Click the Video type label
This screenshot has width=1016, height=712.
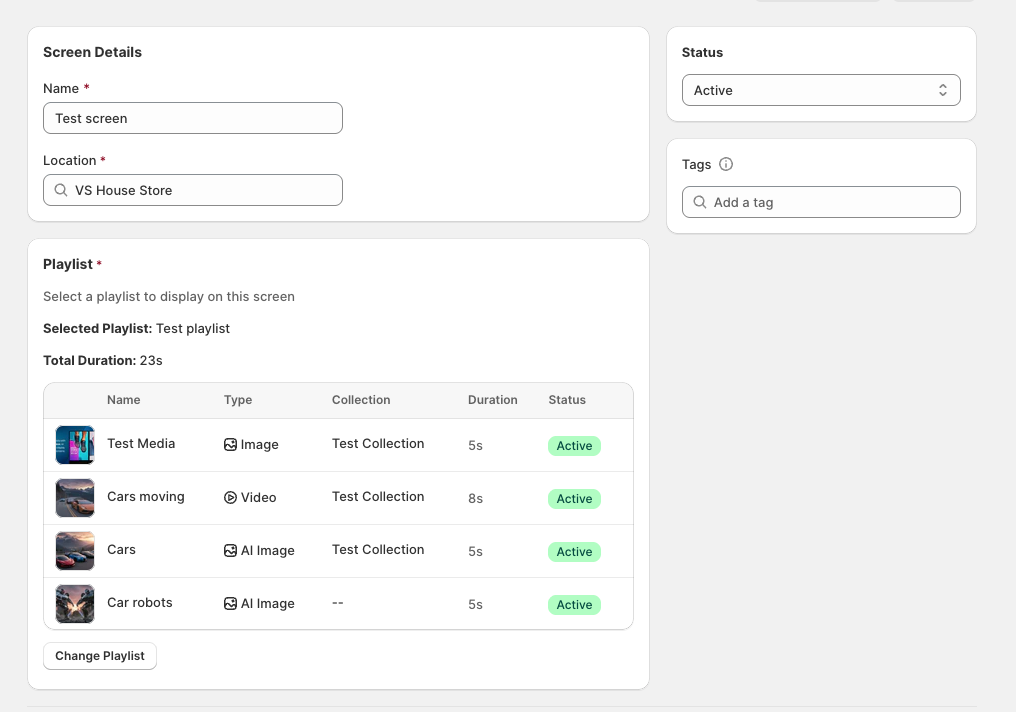coord(259,498)
